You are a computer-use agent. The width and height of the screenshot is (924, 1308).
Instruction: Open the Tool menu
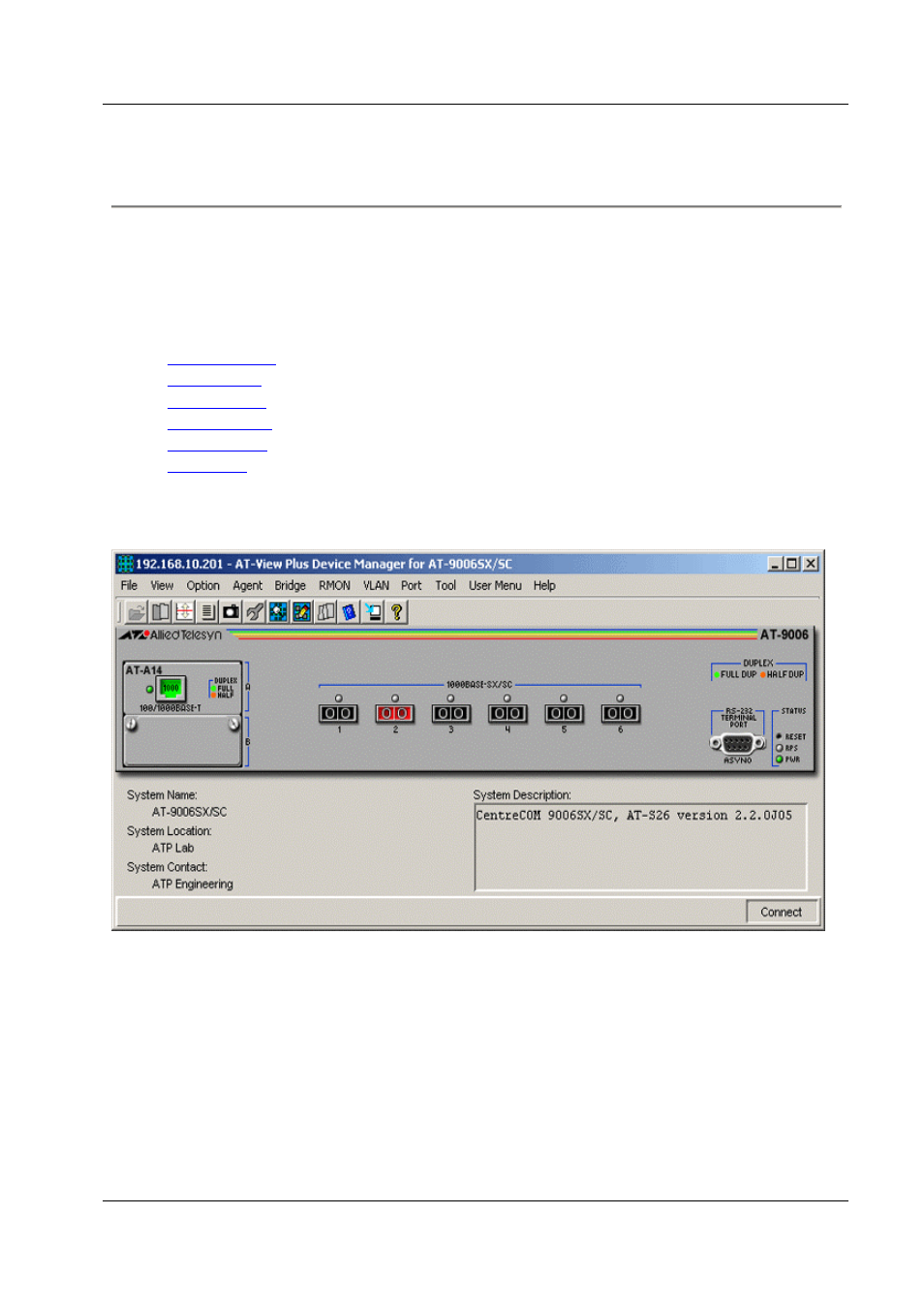(446, 585)
